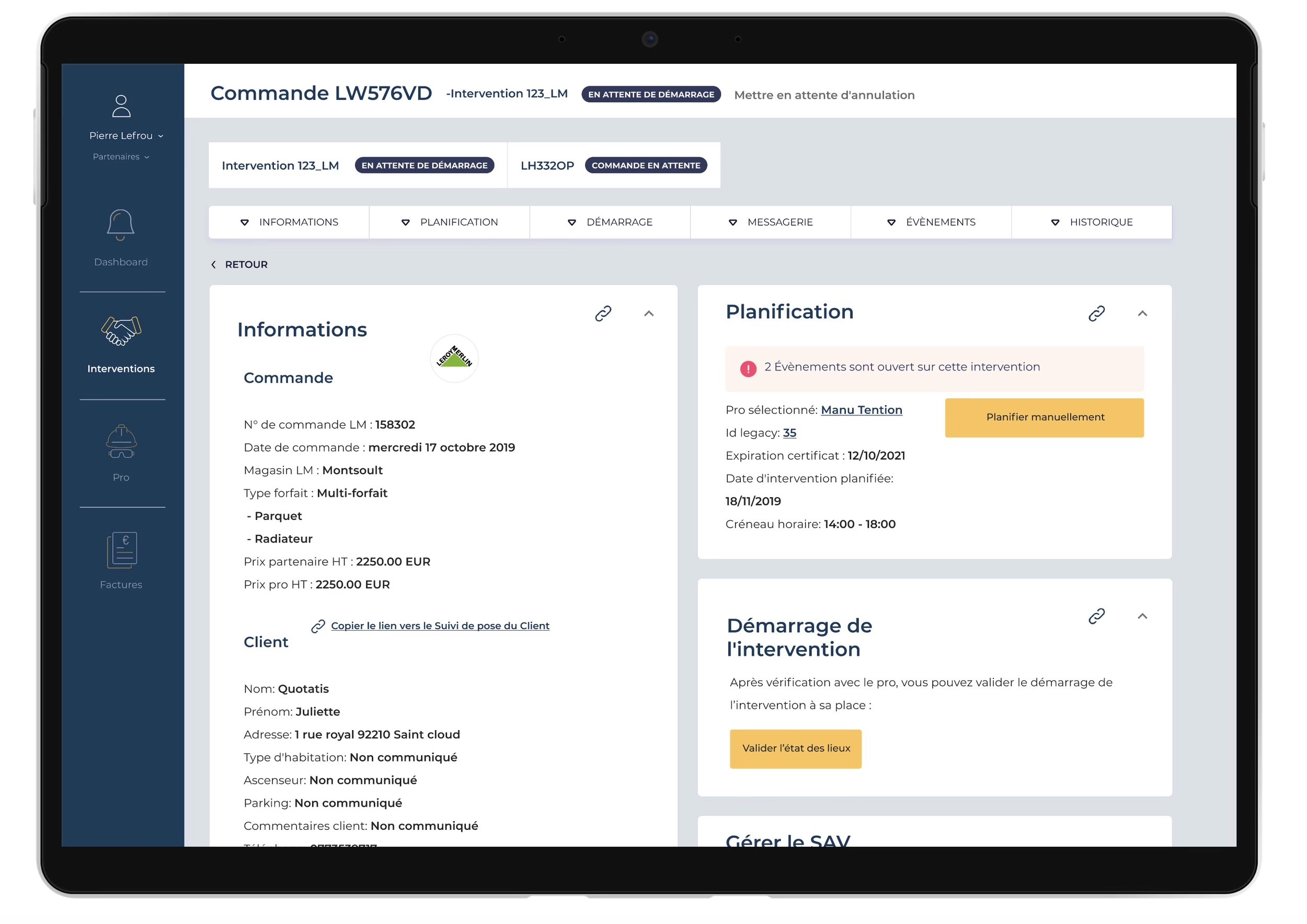Copy link icon of Démarrage card

coord(1096,616)
